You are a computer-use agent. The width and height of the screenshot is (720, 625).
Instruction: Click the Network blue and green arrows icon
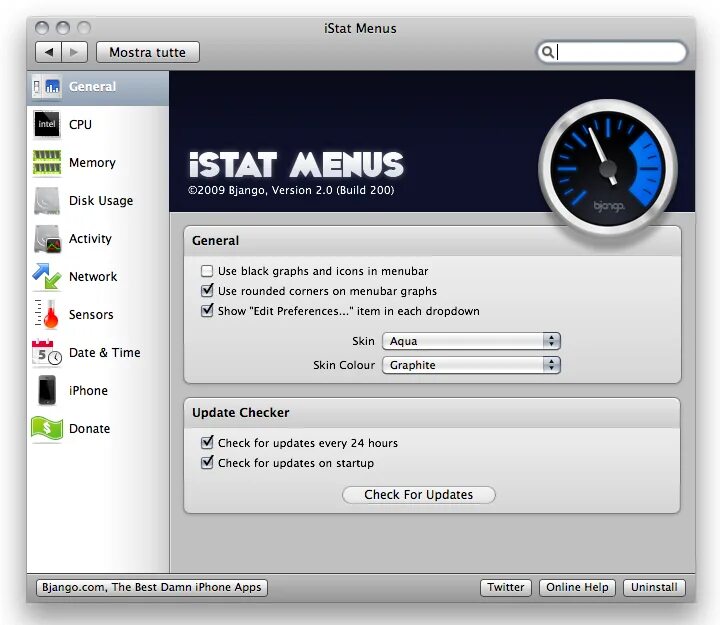pyautogui.click(x=47, y=276)
